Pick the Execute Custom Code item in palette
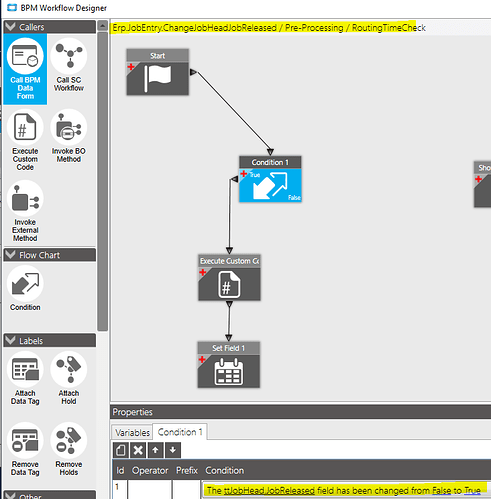This screenshot has width=491, height=499. point(25,140)
